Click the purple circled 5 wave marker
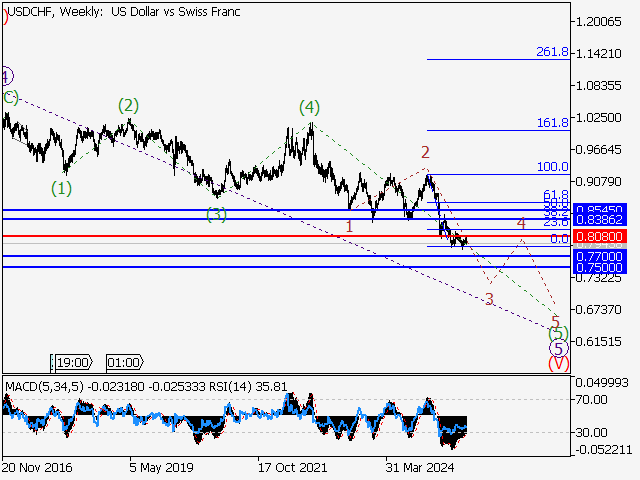The width and height of the screenshot is (640, 480). click(x=558, y=347)
